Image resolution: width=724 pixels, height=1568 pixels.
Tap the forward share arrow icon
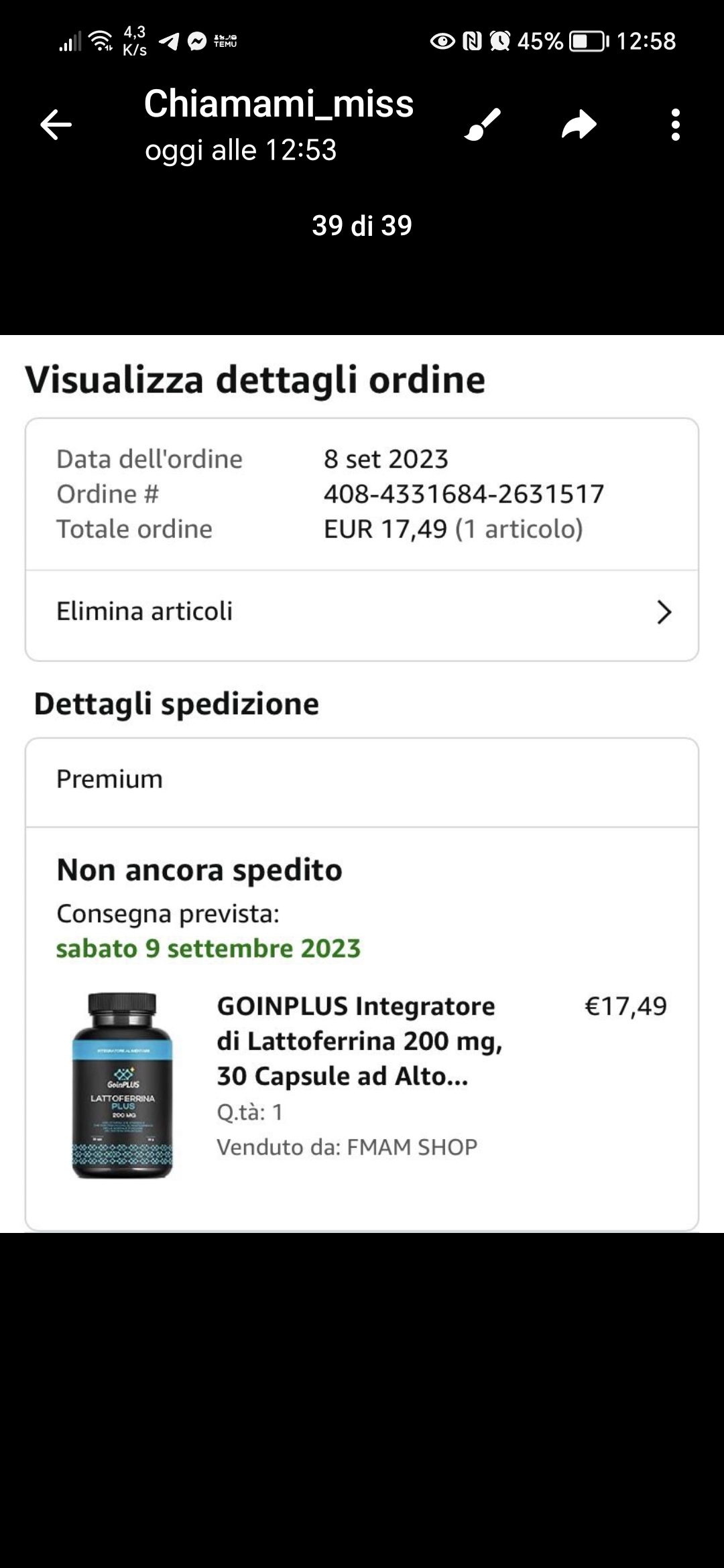point(579,125)
